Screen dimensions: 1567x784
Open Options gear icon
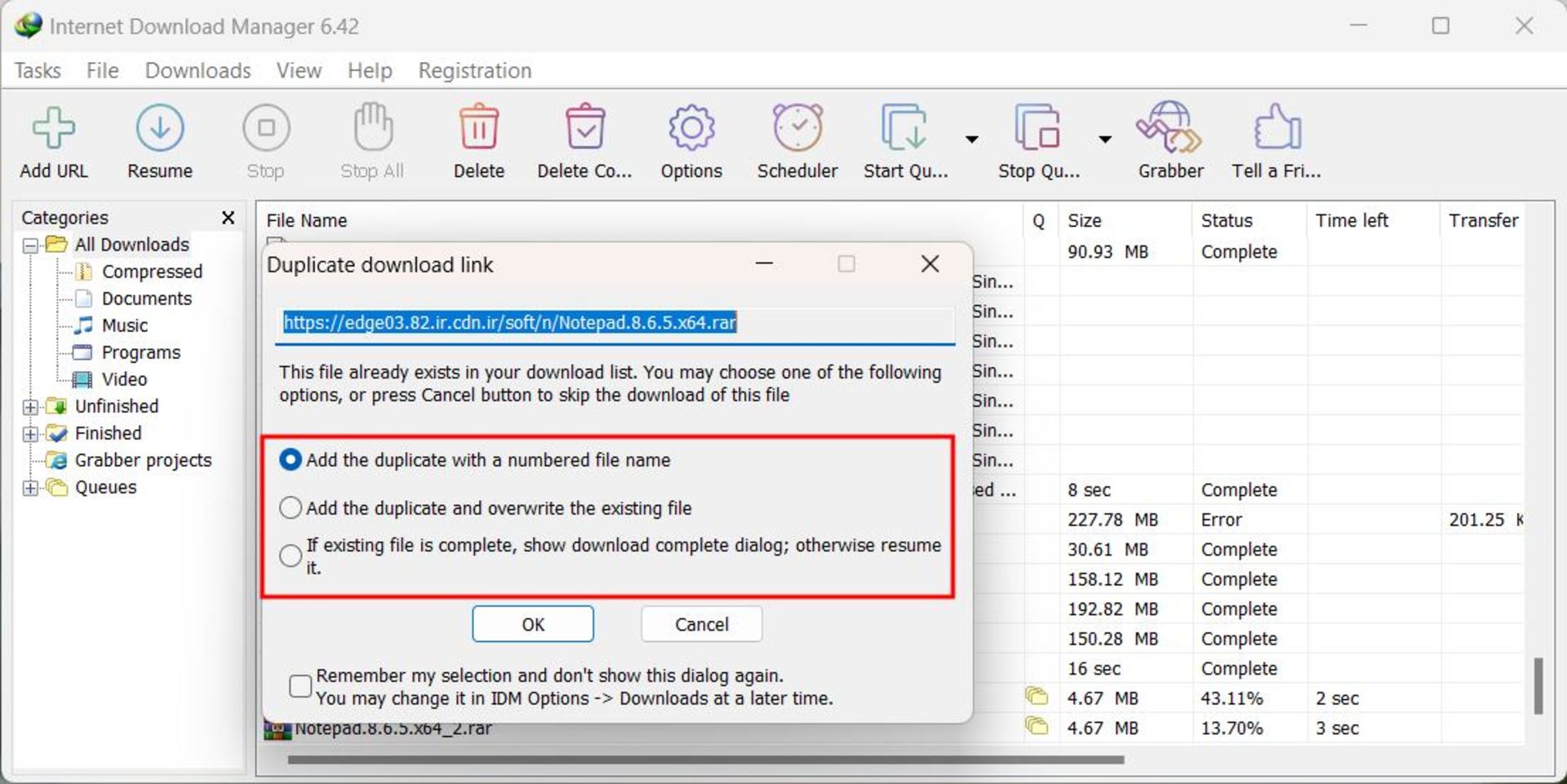pos(691,128)
